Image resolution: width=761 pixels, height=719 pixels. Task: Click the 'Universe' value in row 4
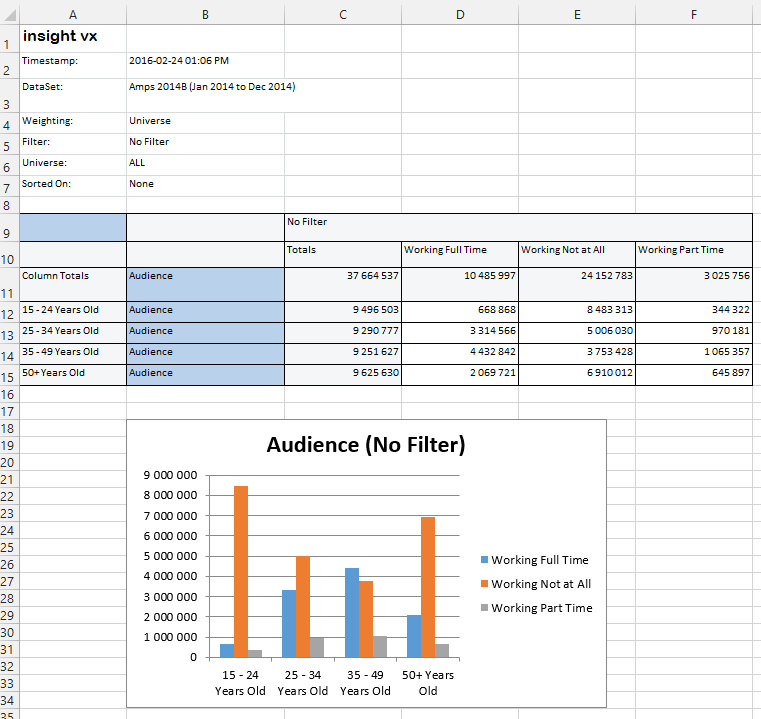point(205,123)
